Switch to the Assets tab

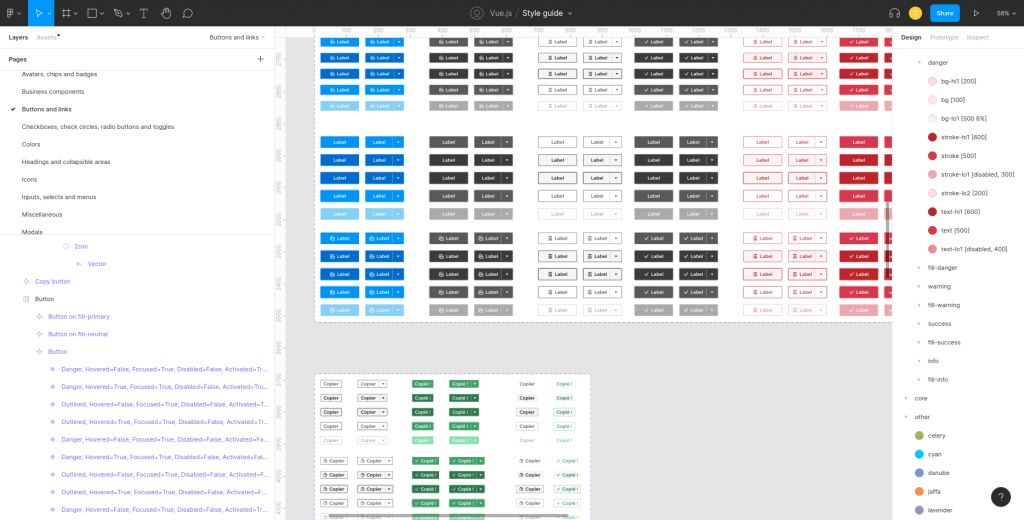tap(46, 37)
